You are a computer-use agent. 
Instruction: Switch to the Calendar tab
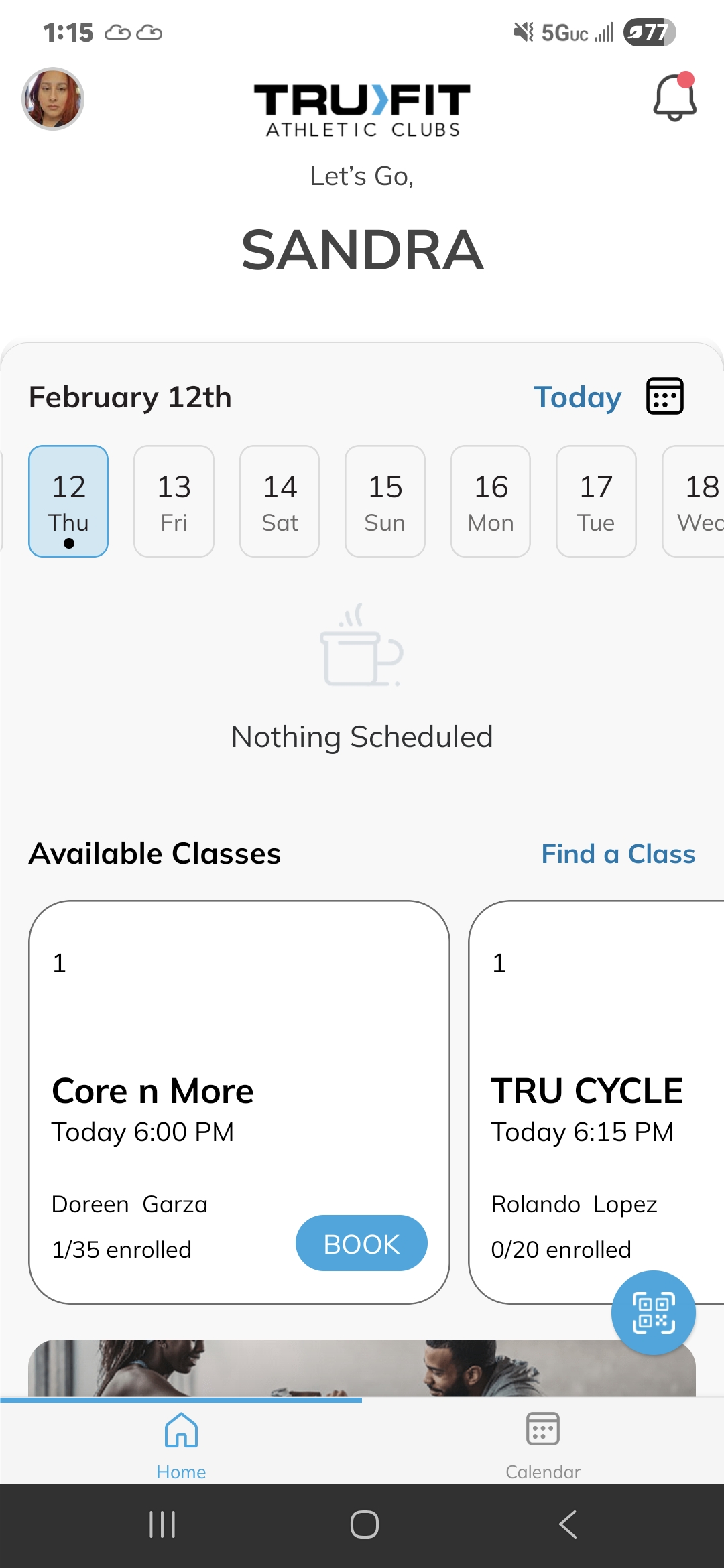coord(543,1441)
